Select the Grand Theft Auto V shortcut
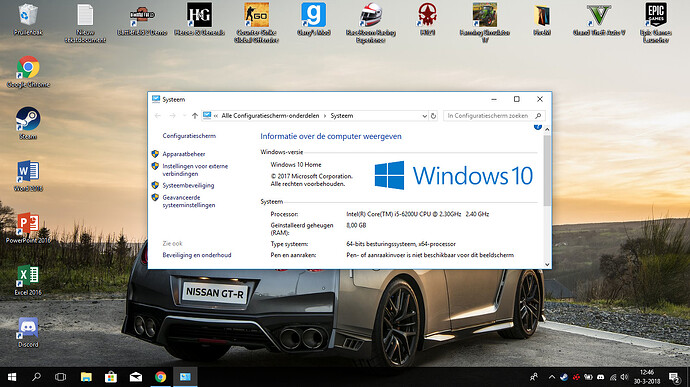Image resolution: width=690 pixels, height=387 pixels. pyautogui.click(x=599, y=19)
